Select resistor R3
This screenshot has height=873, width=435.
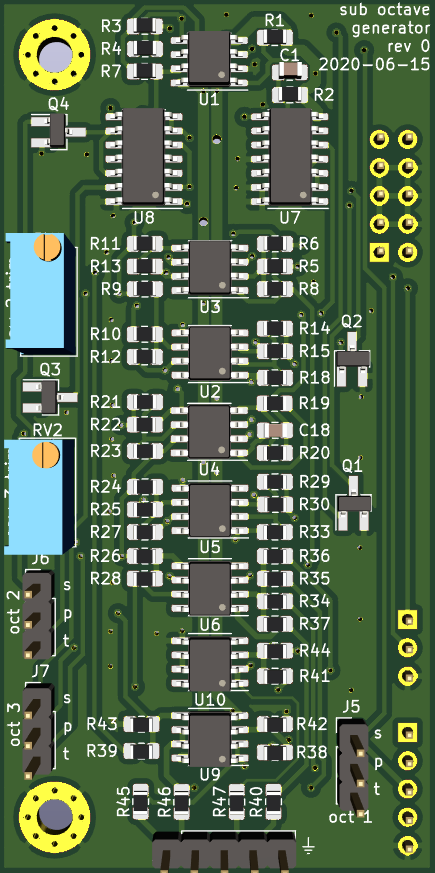[145, 26]
